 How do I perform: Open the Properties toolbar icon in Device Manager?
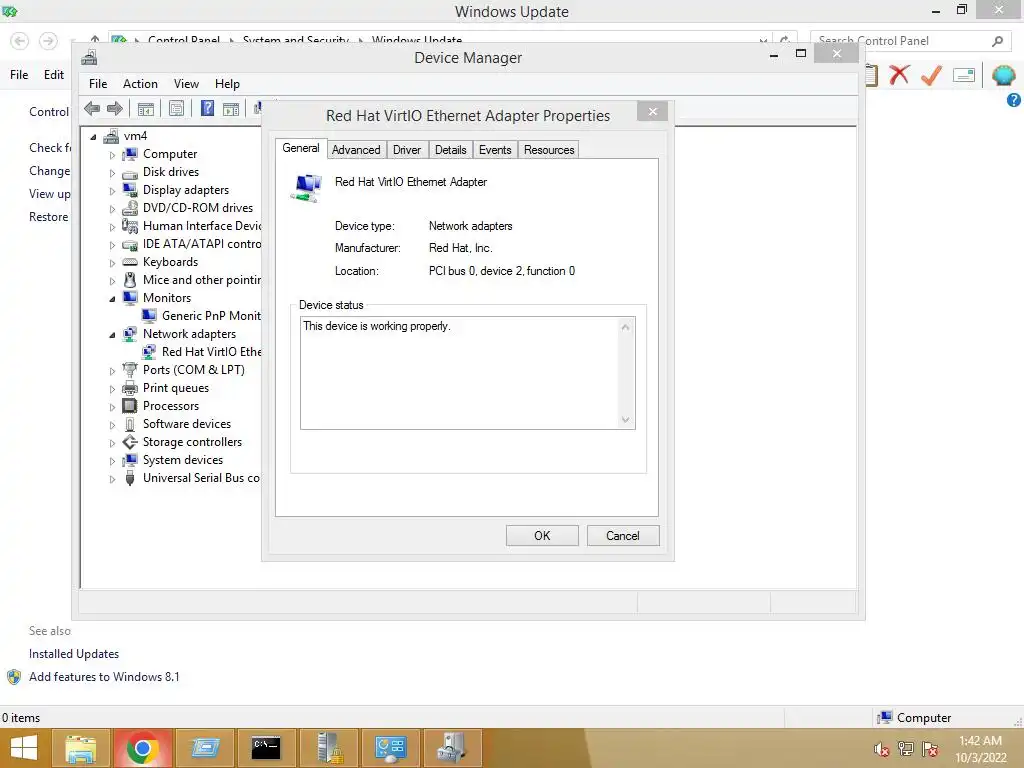pos(176,108)
